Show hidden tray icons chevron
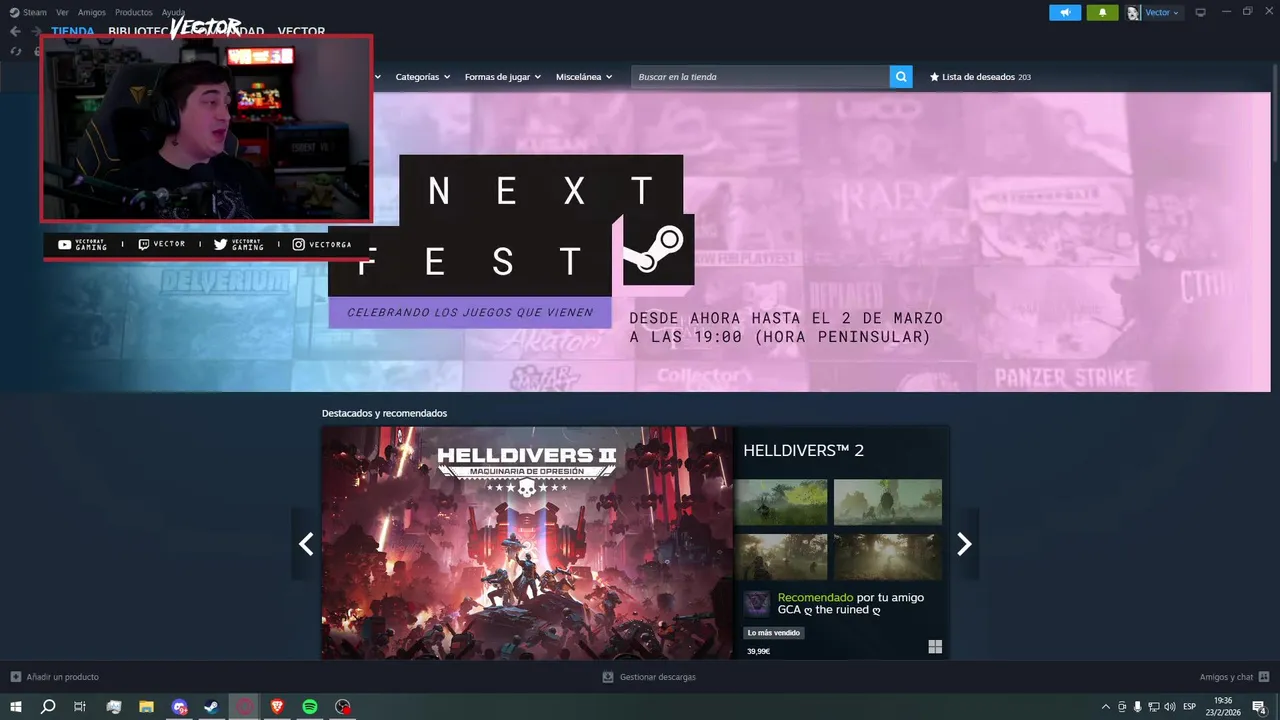The width and height of the screenshot is (1280, 720). click(x=1105, y=707)
